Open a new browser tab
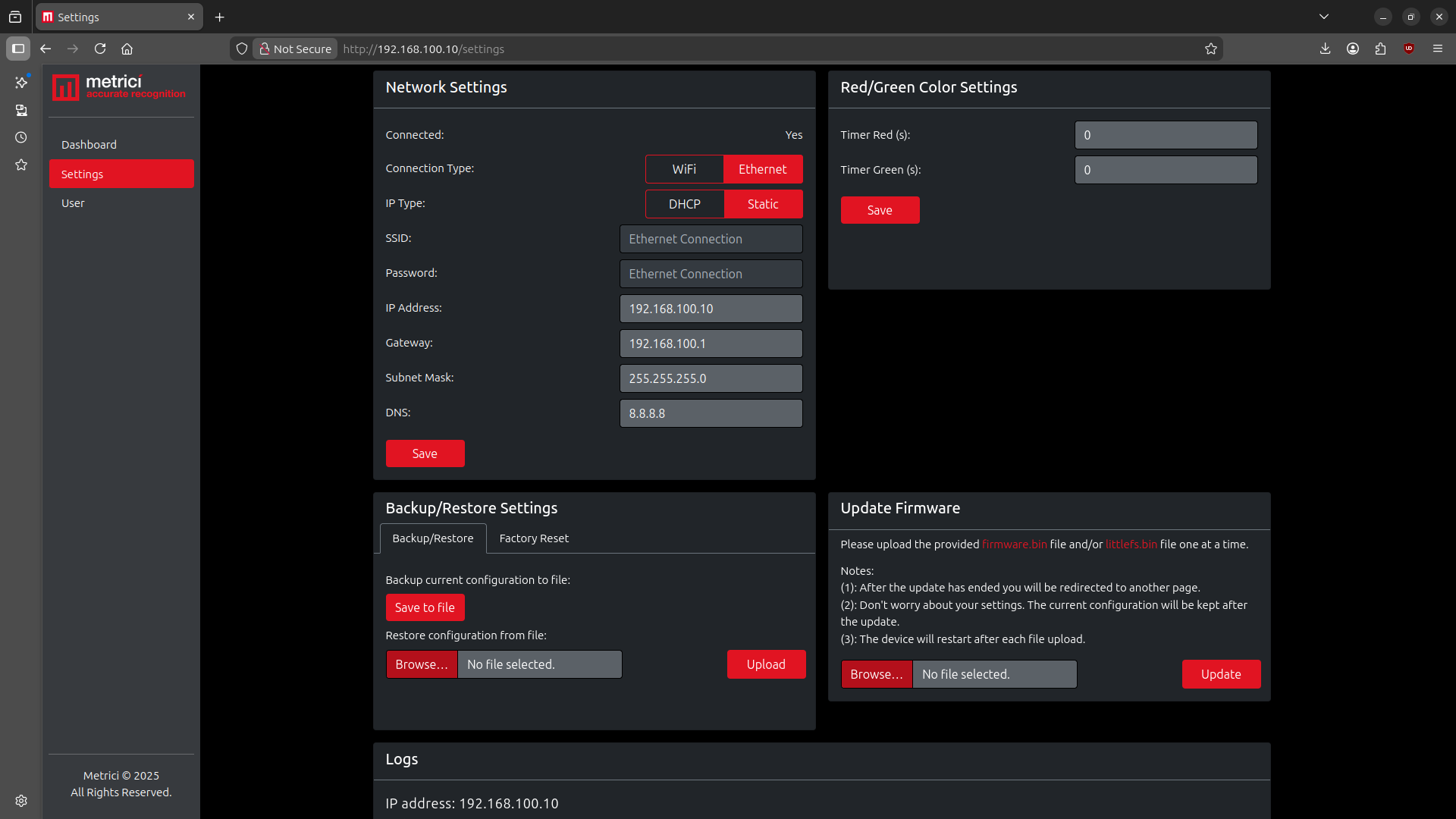 pos(220,17)
